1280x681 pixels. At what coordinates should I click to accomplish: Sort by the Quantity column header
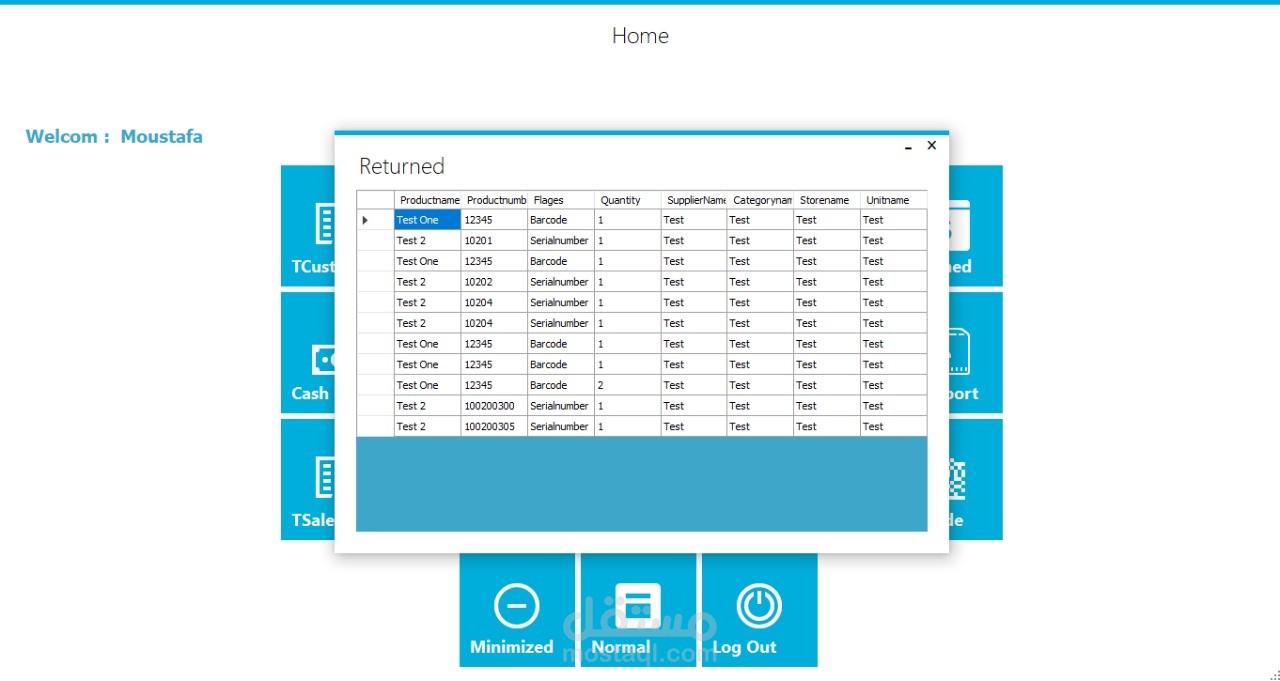[x=627, y=200]
